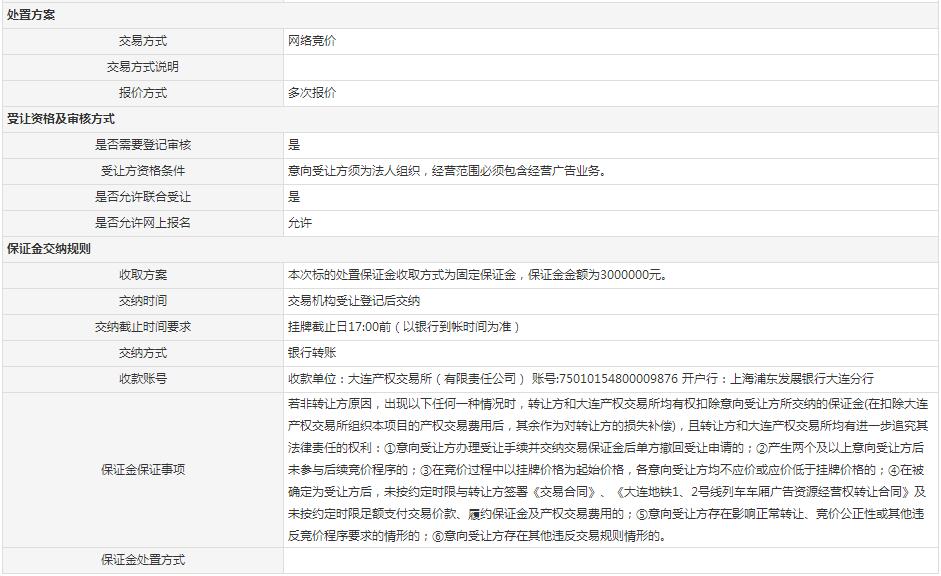Viewport: 941px width, 576px height.
Task: Click the 收款账号 account details text
Action: (580, 379)
